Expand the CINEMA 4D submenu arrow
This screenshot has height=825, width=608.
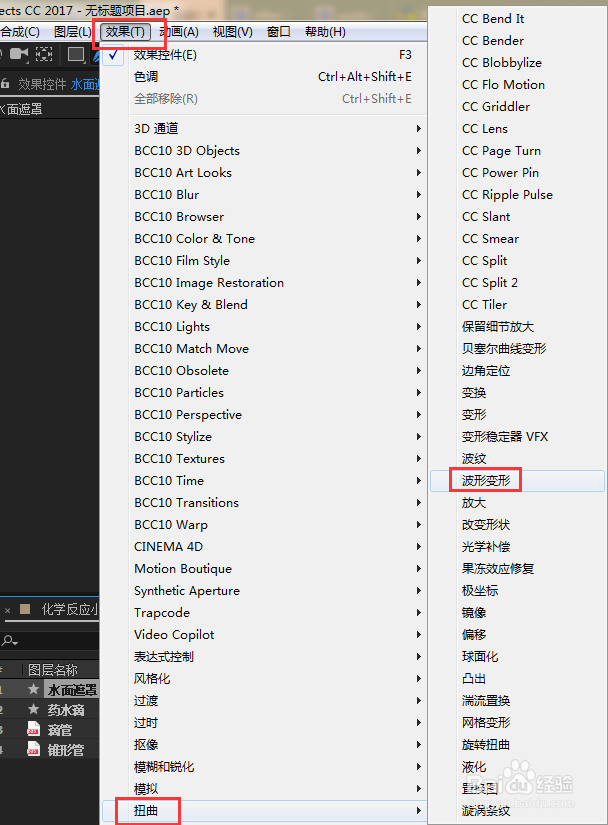[419, 547]
